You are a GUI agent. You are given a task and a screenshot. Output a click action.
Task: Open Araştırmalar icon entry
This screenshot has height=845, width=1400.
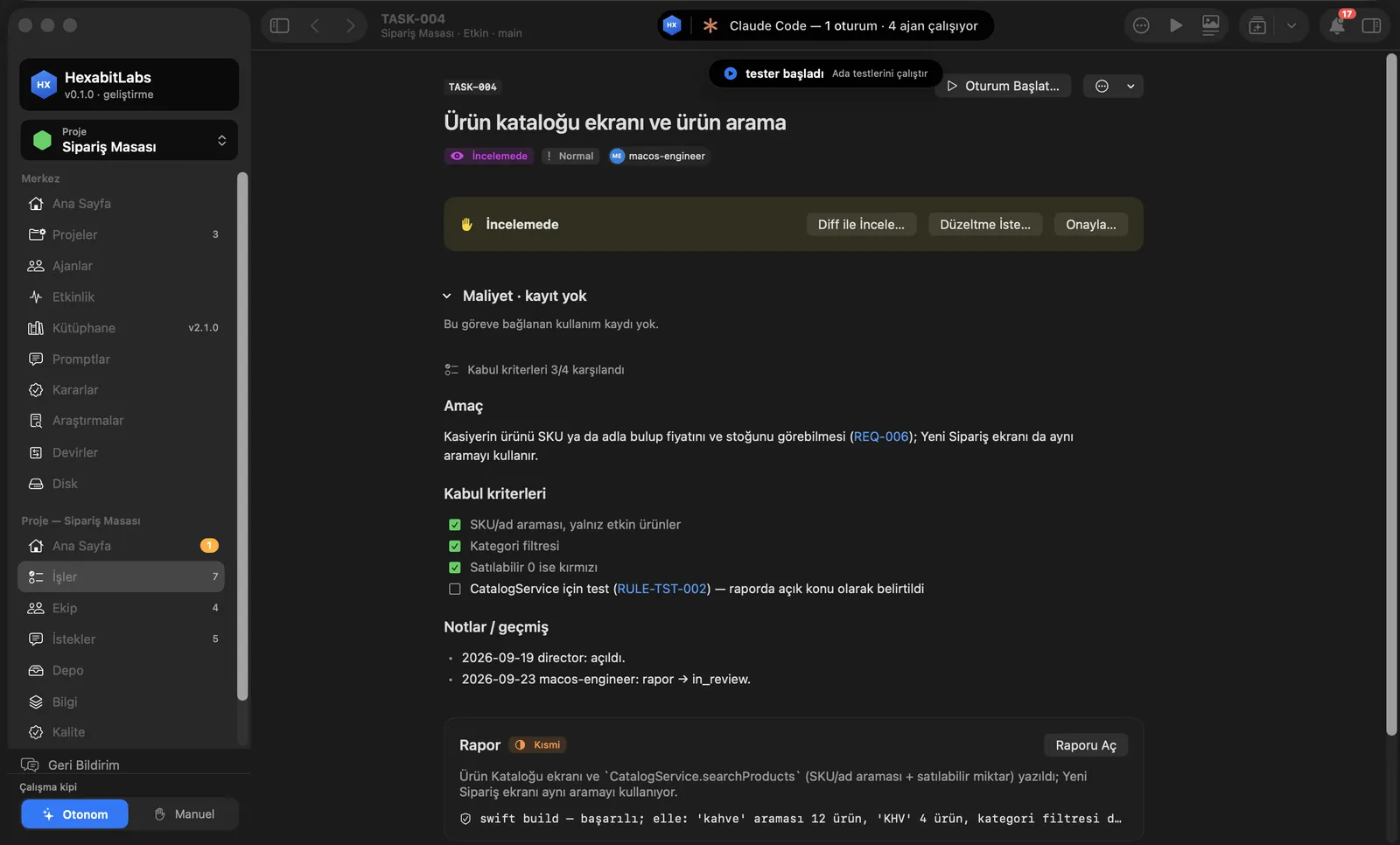click(121, 421)
